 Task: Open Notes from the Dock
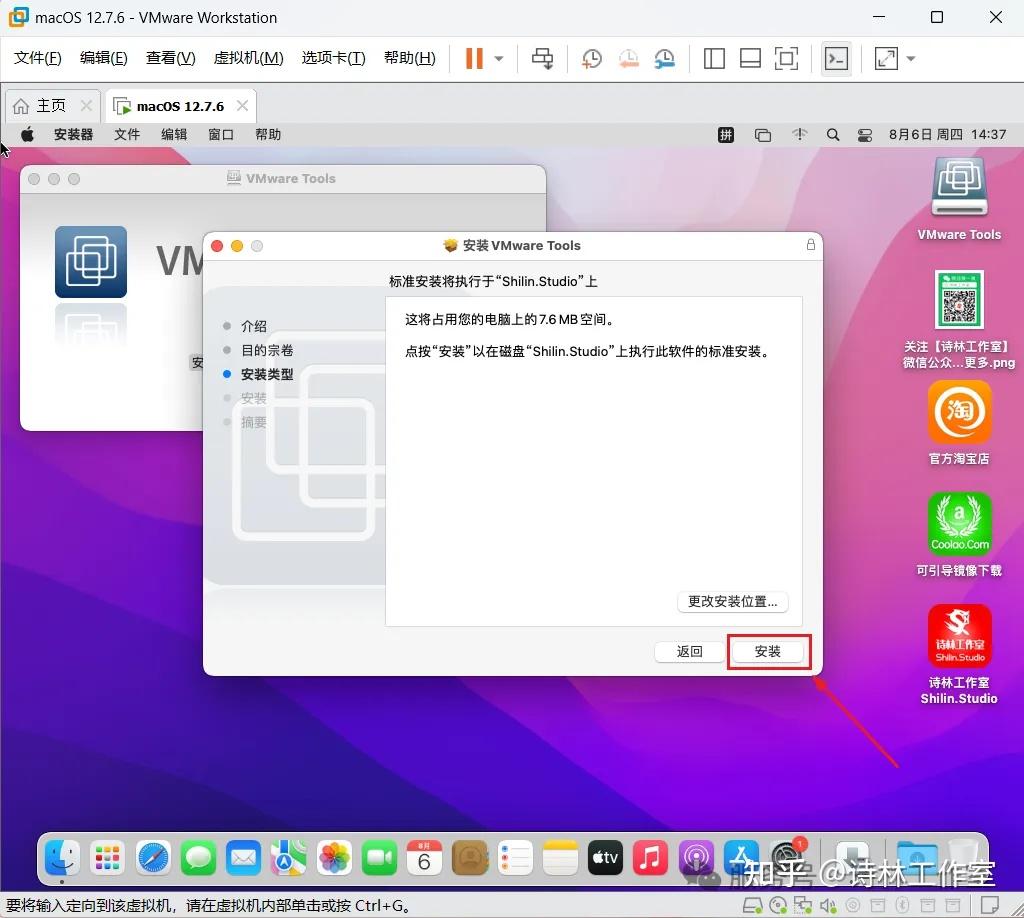pos(560,857)
